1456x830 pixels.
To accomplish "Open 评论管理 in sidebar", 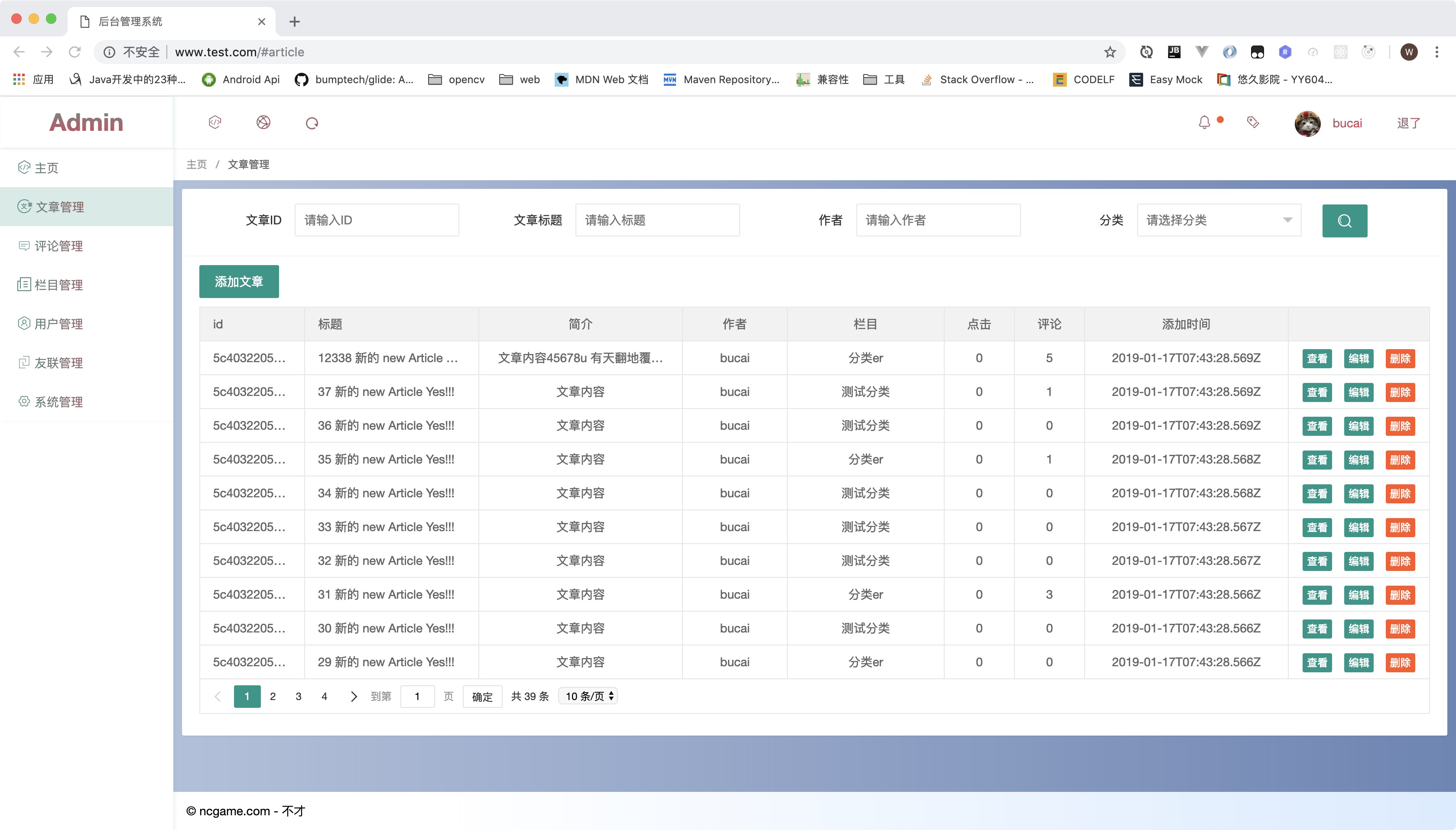I will tap(59, 246).
